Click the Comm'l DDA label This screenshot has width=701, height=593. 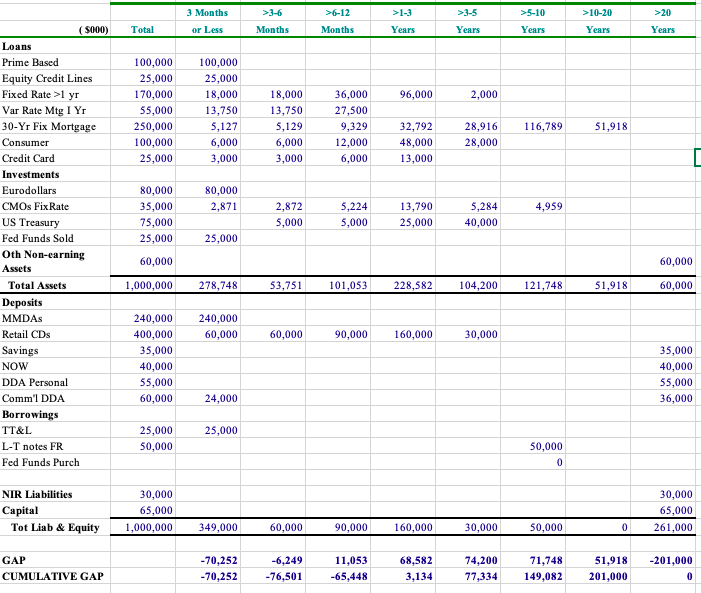(x=33, y=398)
